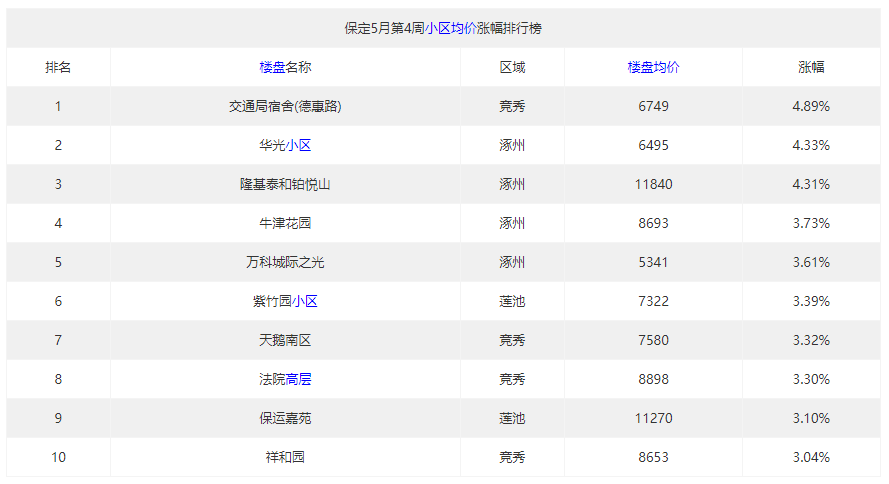Image resolution: width=889 pixels, height=484 pixels.
Task: Click the 小区均价 link in the table title
Action: click(450, 29)
